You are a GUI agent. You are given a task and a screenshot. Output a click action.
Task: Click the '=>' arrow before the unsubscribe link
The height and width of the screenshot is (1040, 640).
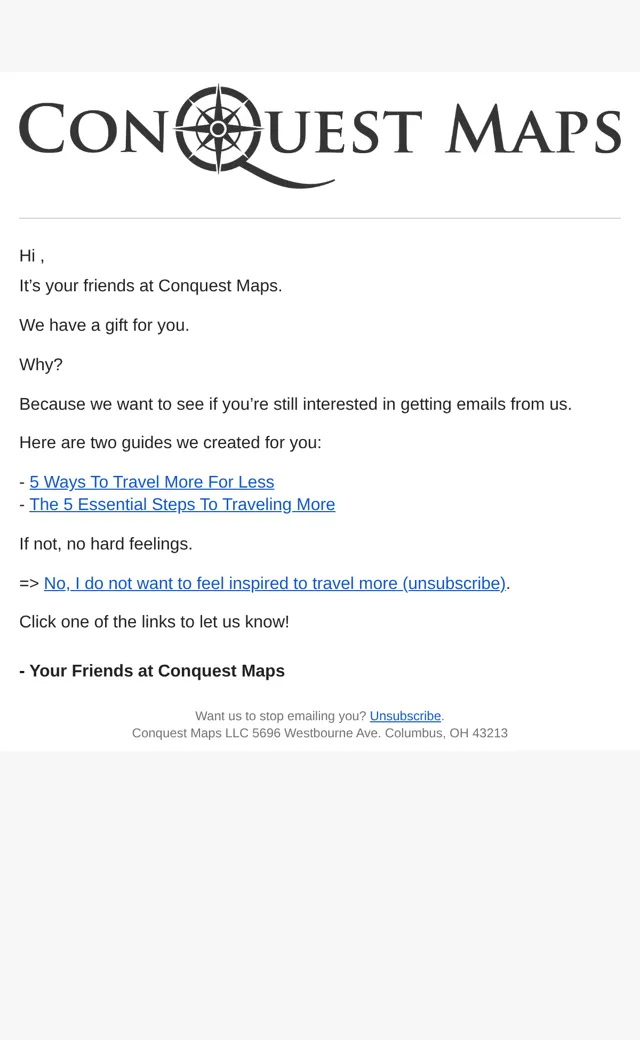29,584
